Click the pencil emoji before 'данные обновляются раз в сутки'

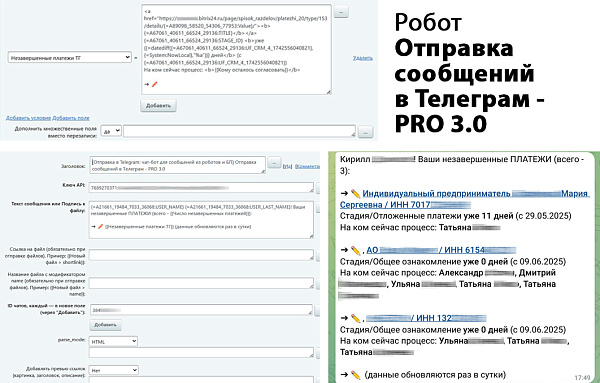point(355,375)
